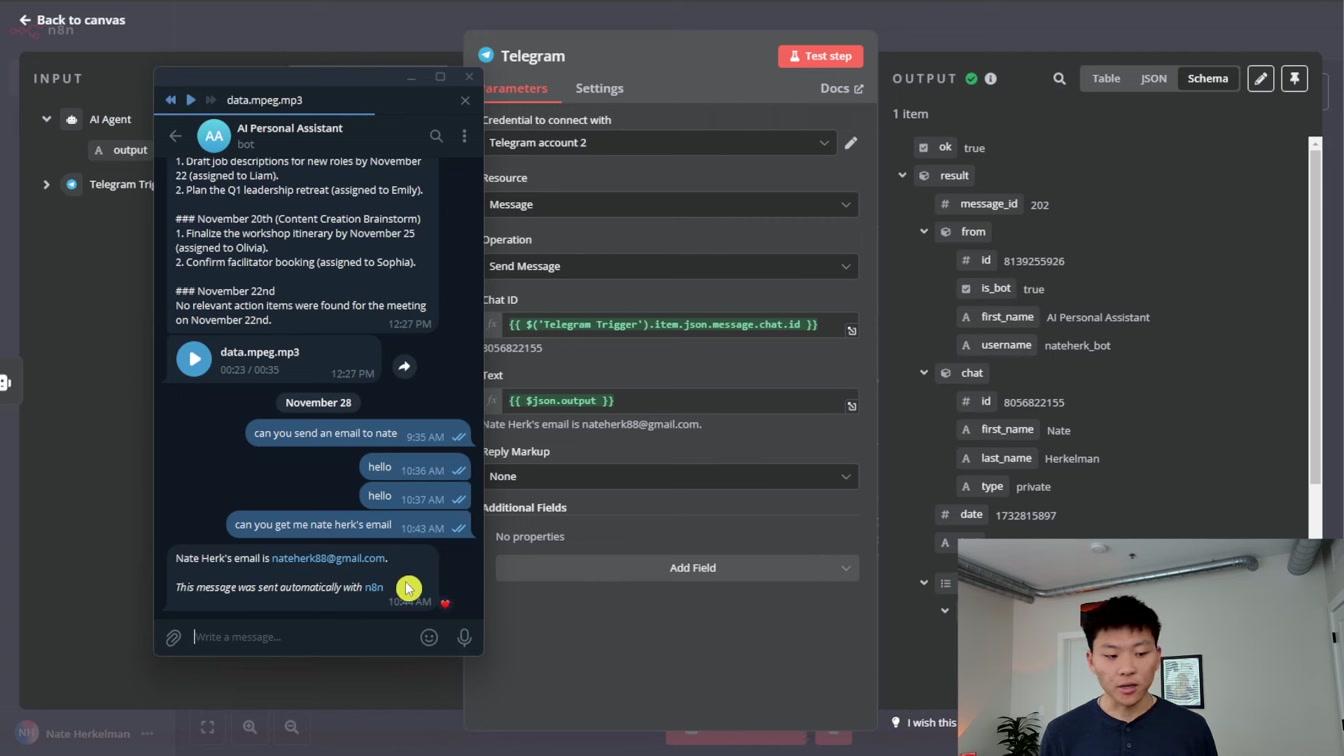Screen dimensions: 1344x756
Task: Click the heart reaction on bot message
Action: [x=445, y=604]
